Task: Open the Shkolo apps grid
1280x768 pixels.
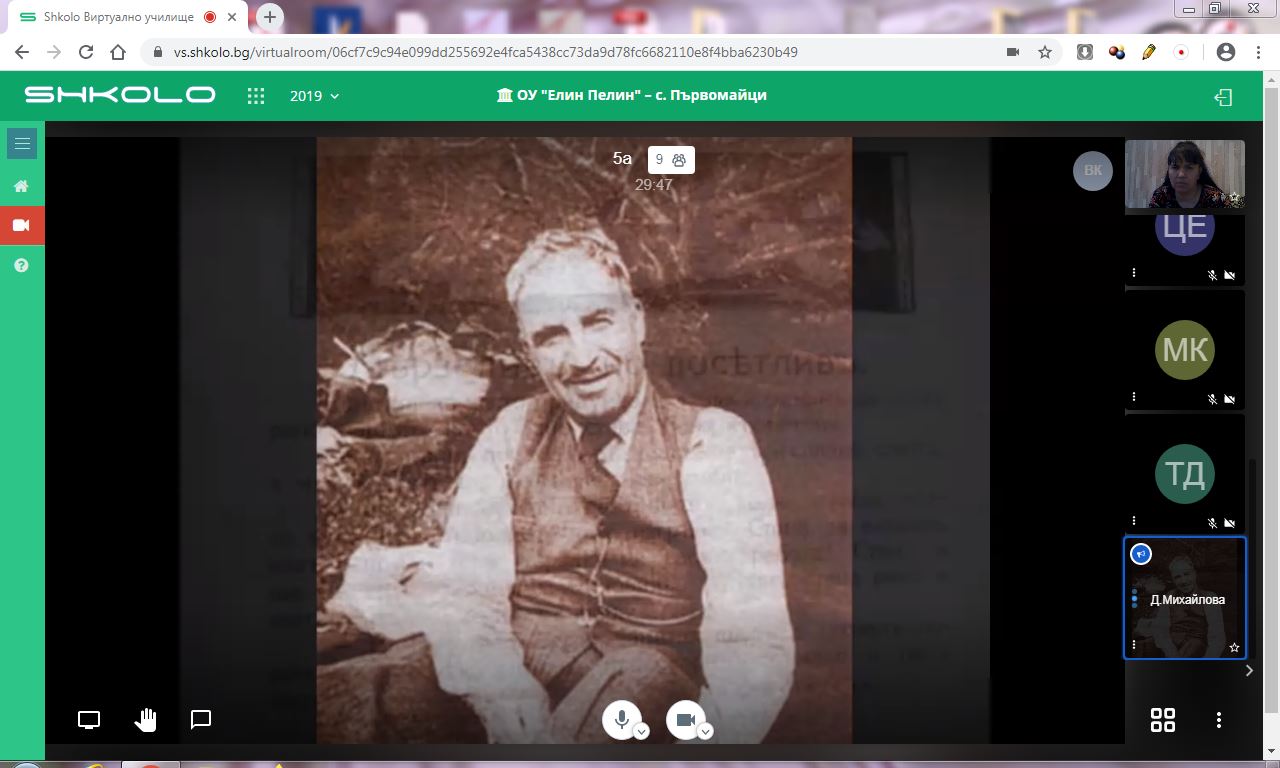Action: coord(256,96)
